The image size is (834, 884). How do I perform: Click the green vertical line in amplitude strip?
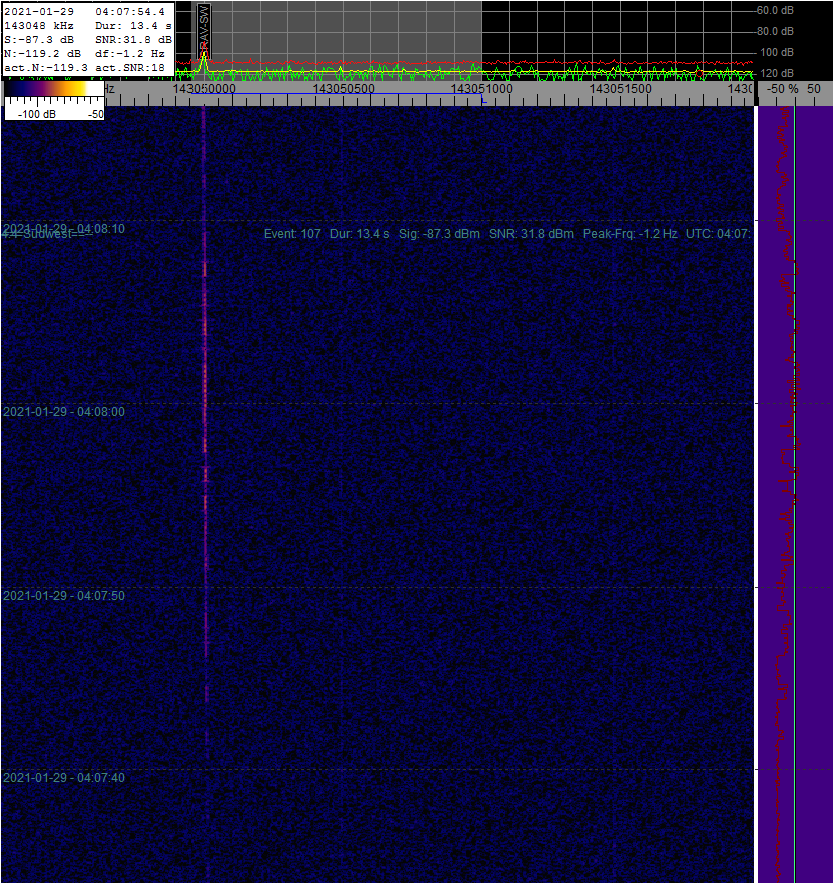tap(795, 493)
